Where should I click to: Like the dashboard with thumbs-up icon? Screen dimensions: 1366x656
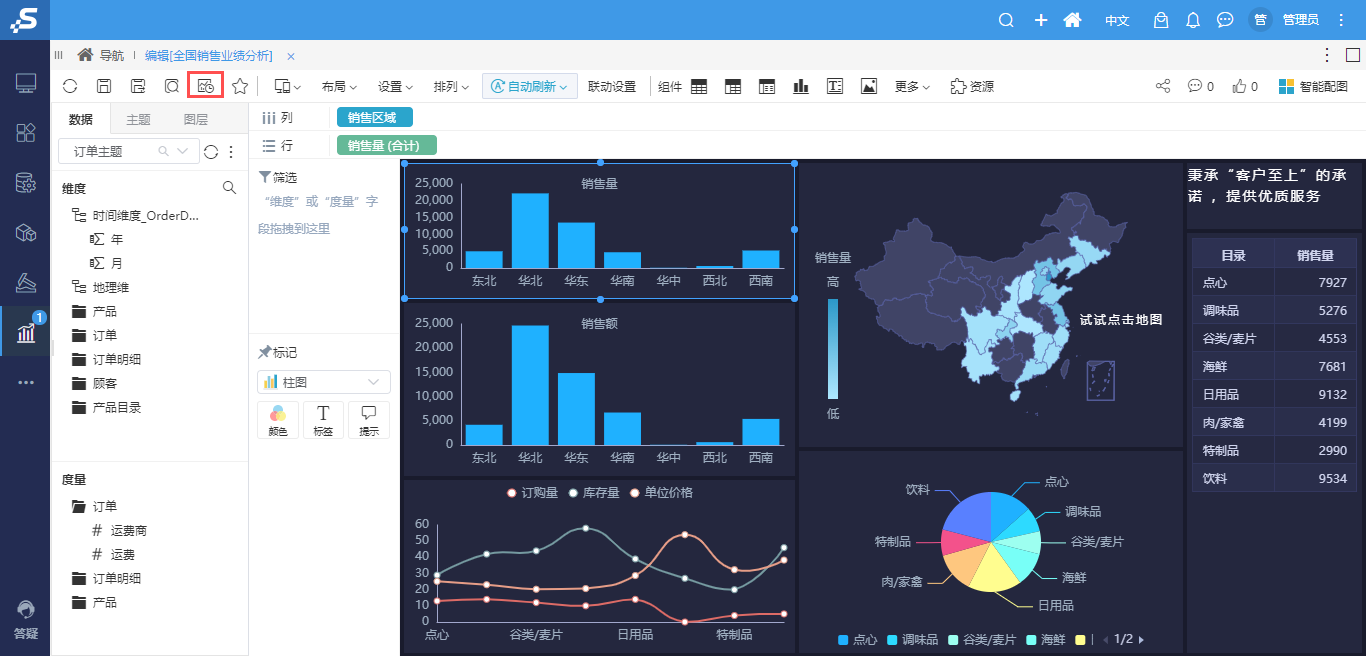pyautogui.click(x=1245, y=87)
